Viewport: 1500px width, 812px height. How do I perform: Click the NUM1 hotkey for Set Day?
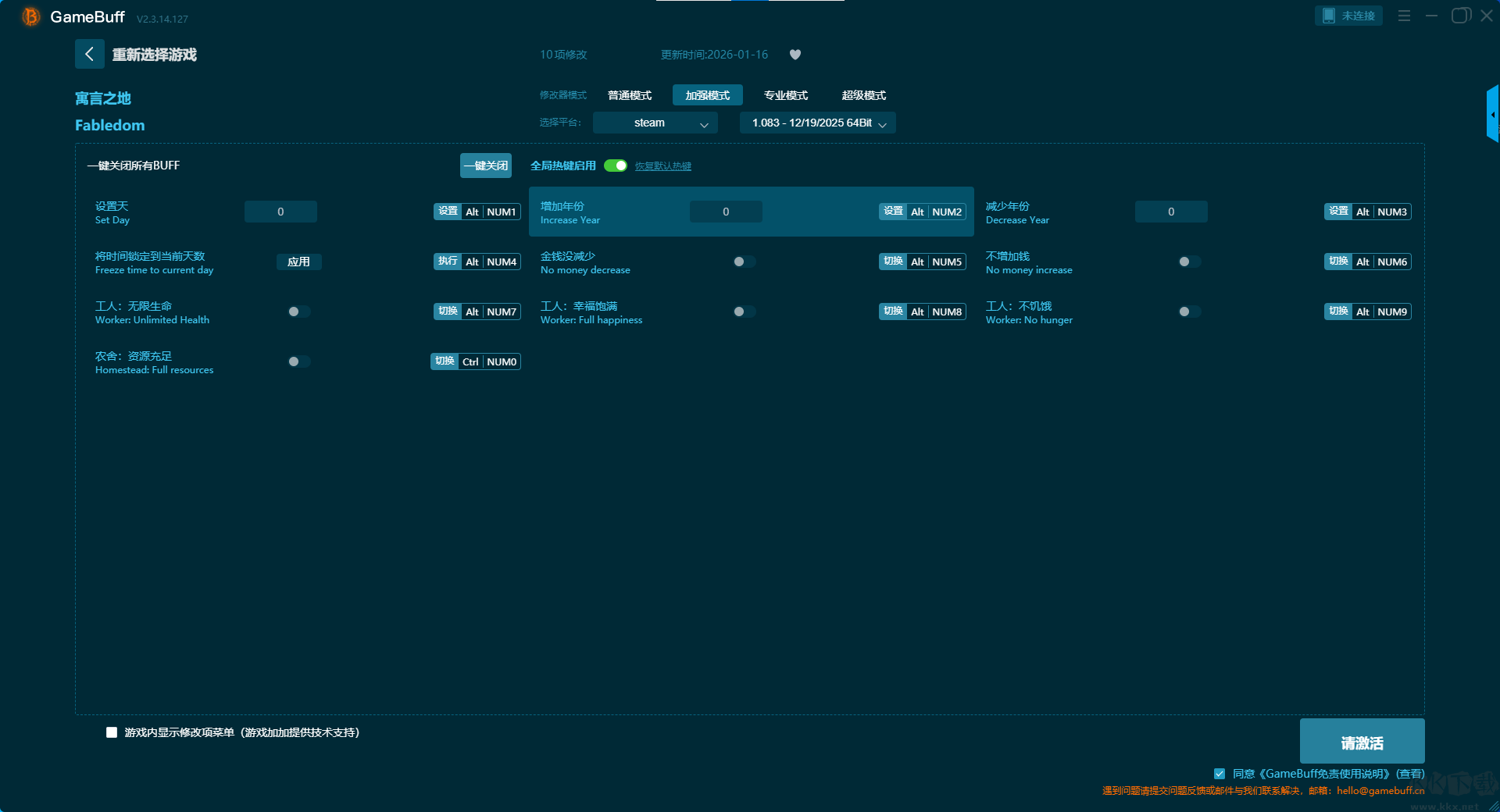[x=501, y=212]
